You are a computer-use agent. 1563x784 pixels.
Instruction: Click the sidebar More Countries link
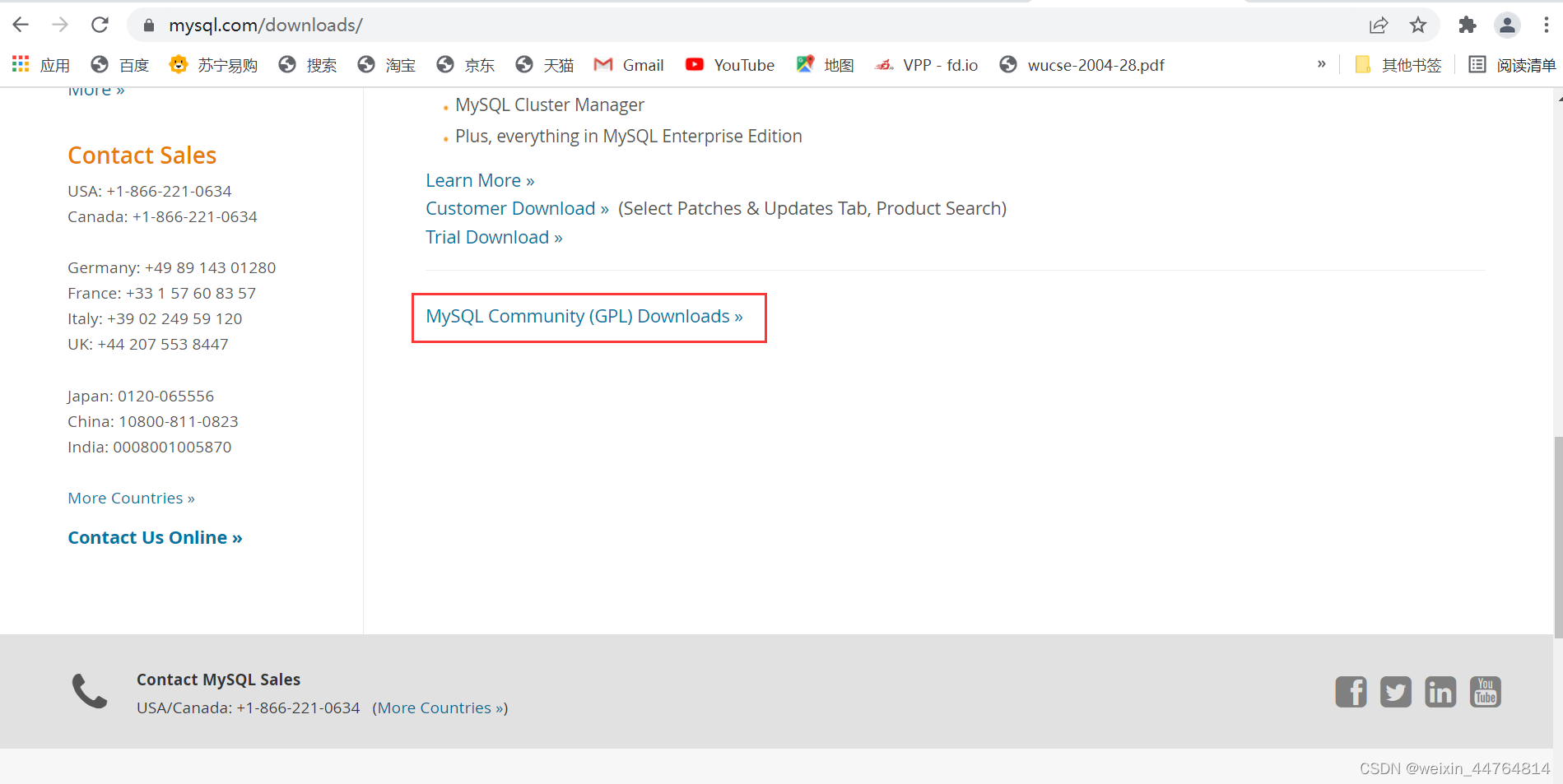click(x=131, y=498)
